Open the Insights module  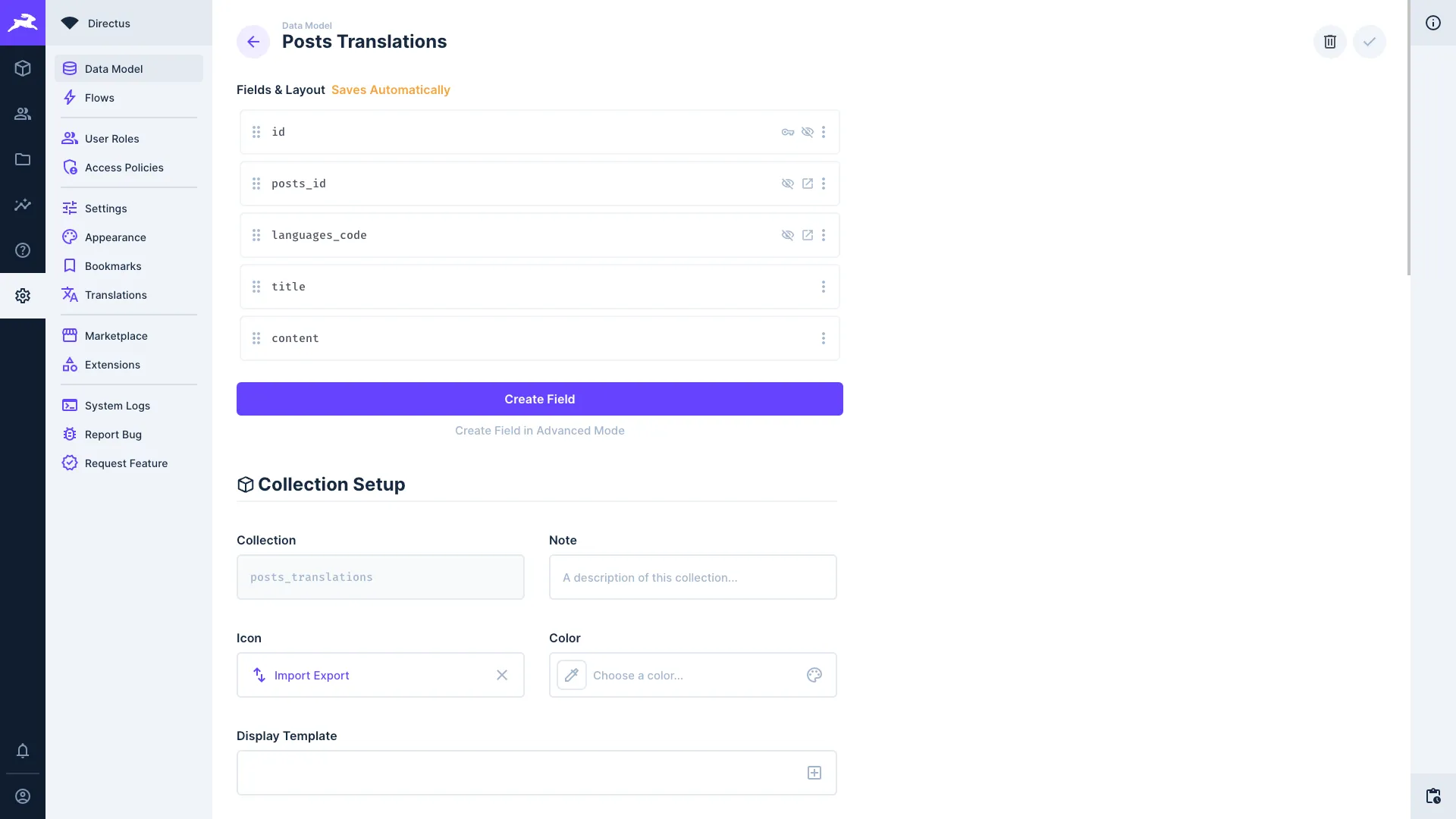23,205
